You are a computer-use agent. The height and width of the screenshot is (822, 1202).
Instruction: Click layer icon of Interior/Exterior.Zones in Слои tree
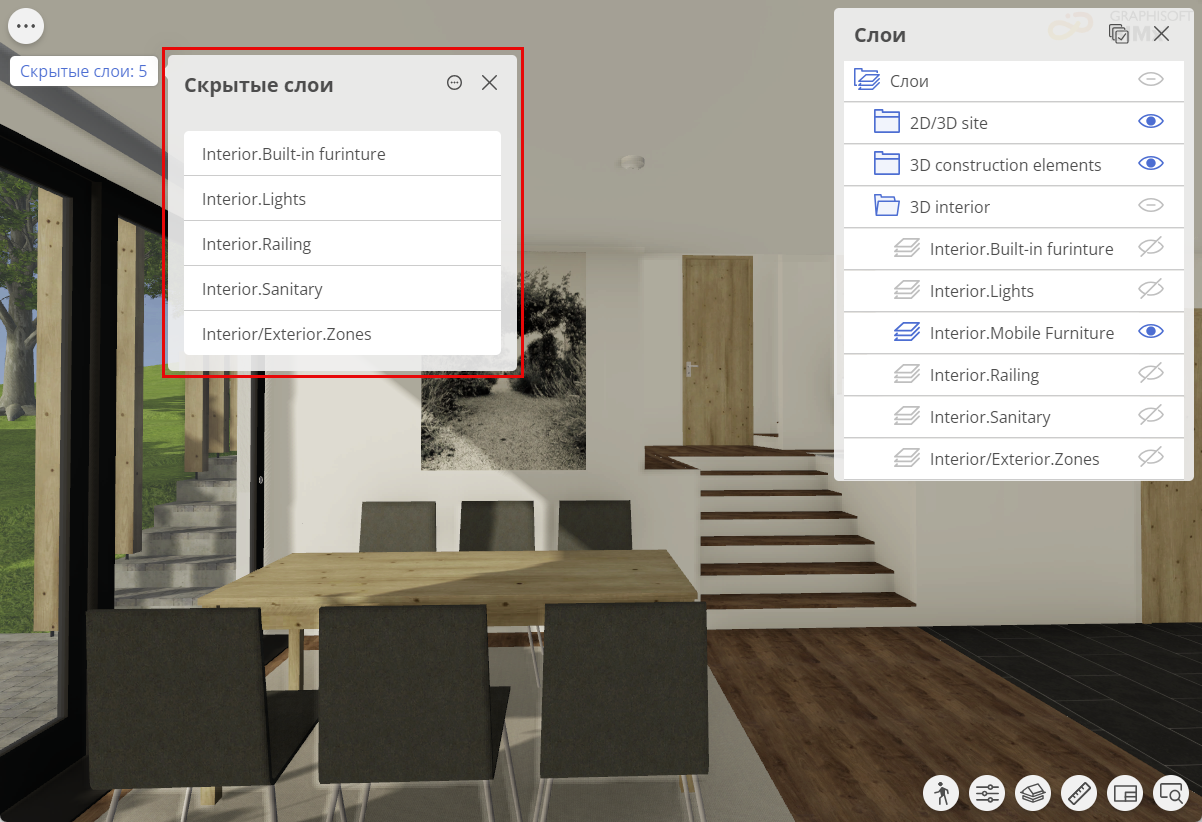pyautogui.click(x=907, y=458)
